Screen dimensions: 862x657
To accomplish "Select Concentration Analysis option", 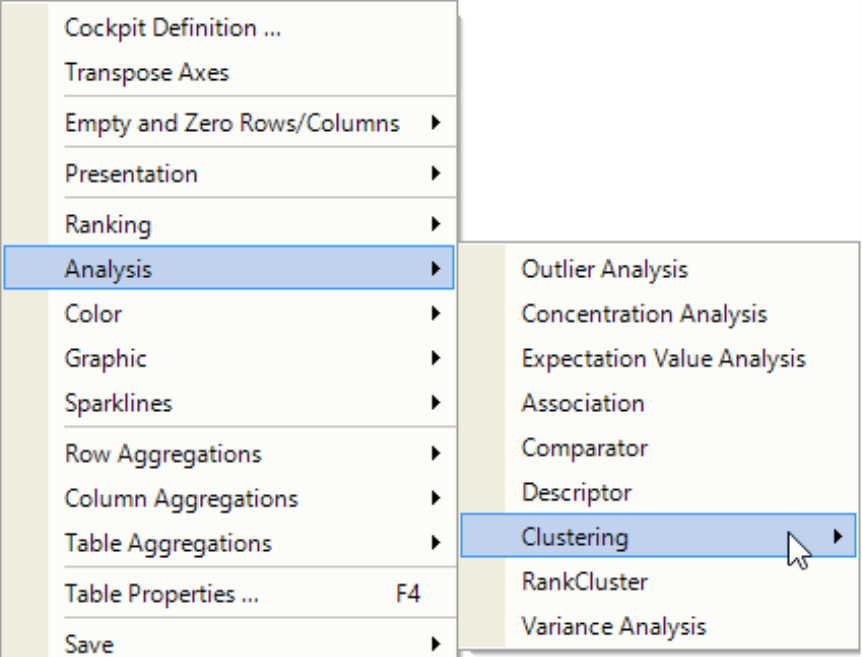I will point(659,314).
